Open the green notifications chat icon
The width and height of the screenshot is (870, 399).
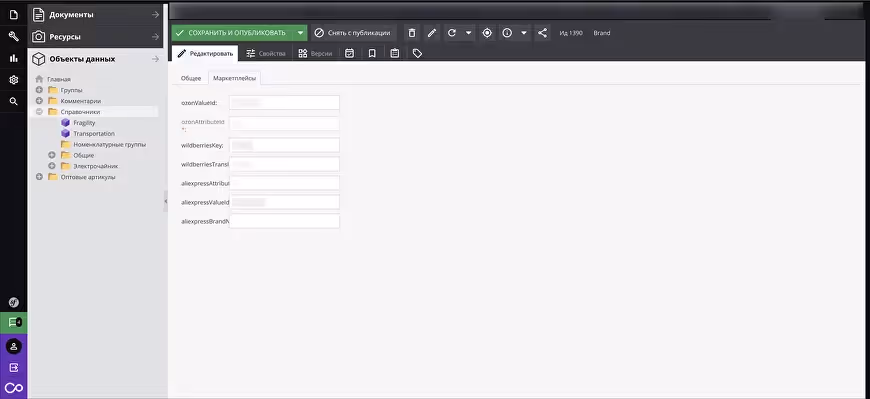(x=13, y=322)
